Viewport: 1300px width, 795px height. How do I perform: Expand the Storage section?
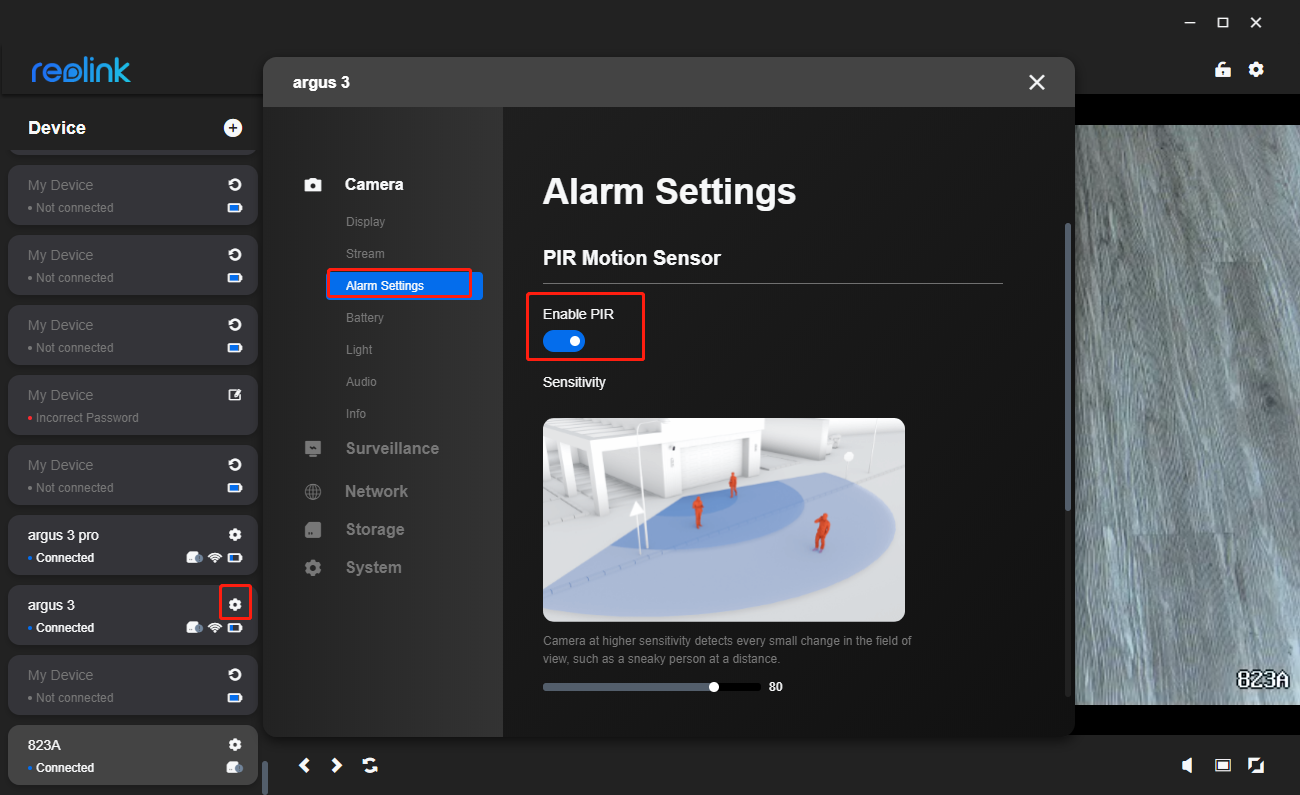(374, 529)
